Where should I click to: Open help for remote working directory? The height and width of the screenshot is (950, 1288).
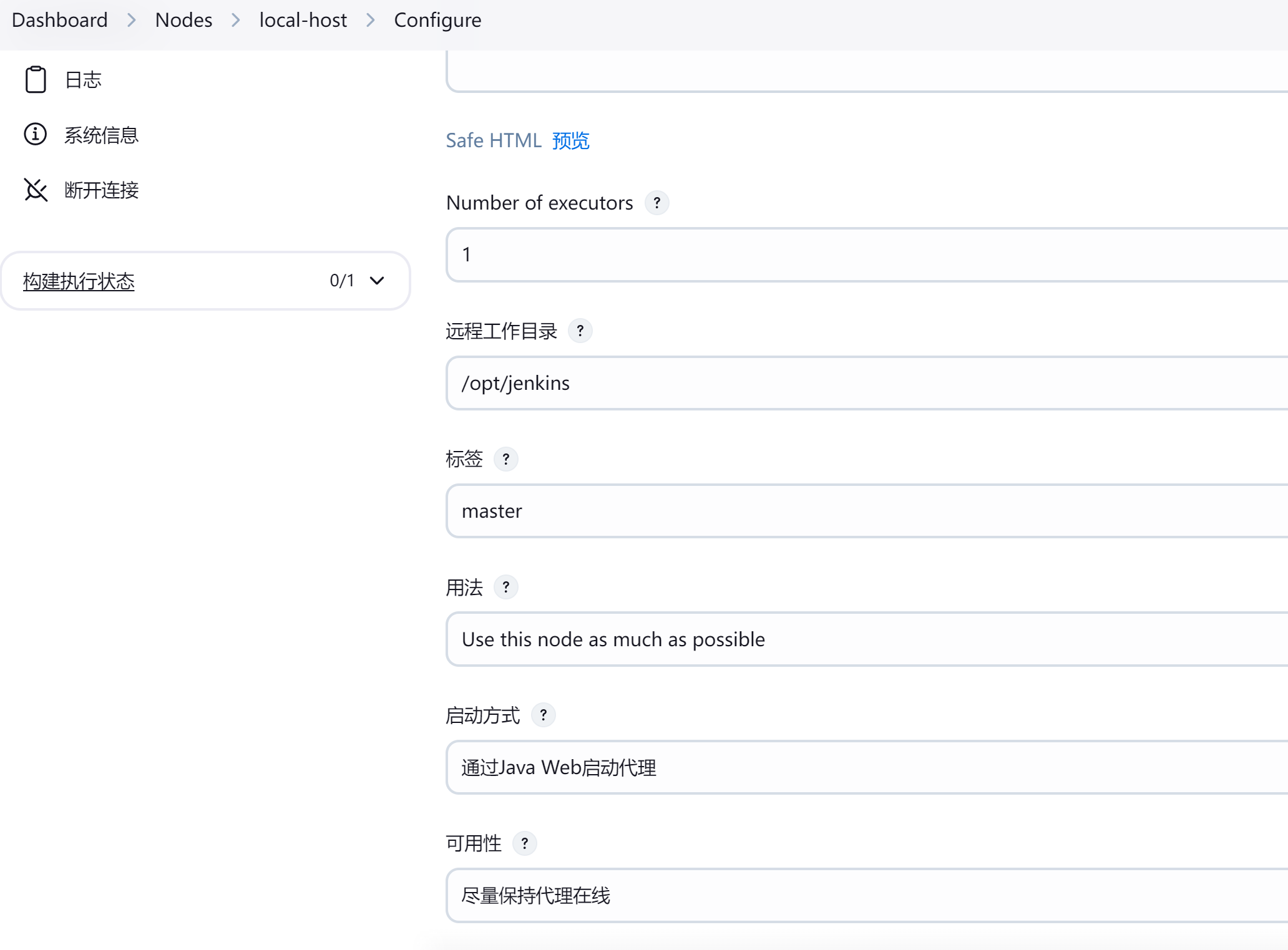pos(580,331)
